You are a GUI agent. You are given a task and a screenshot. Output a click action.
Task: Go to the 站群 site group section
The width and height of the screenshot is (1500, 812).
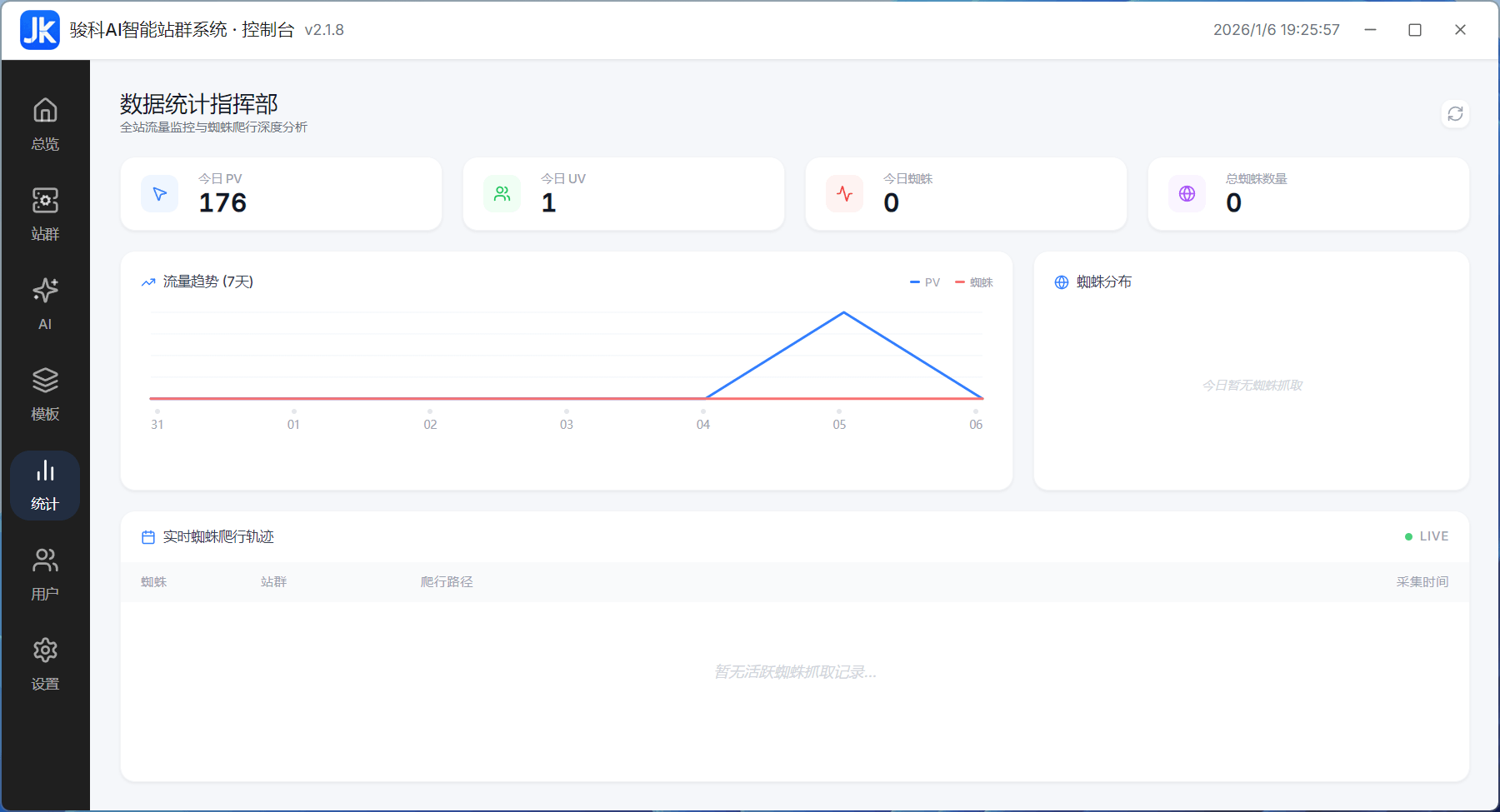point(45,214)
